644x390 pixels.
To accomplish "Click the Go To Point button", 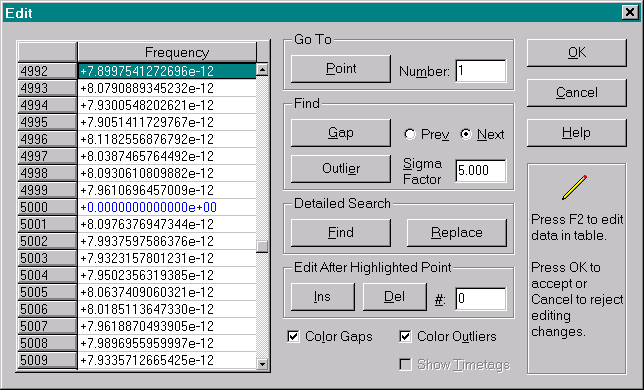I will 341,69.
